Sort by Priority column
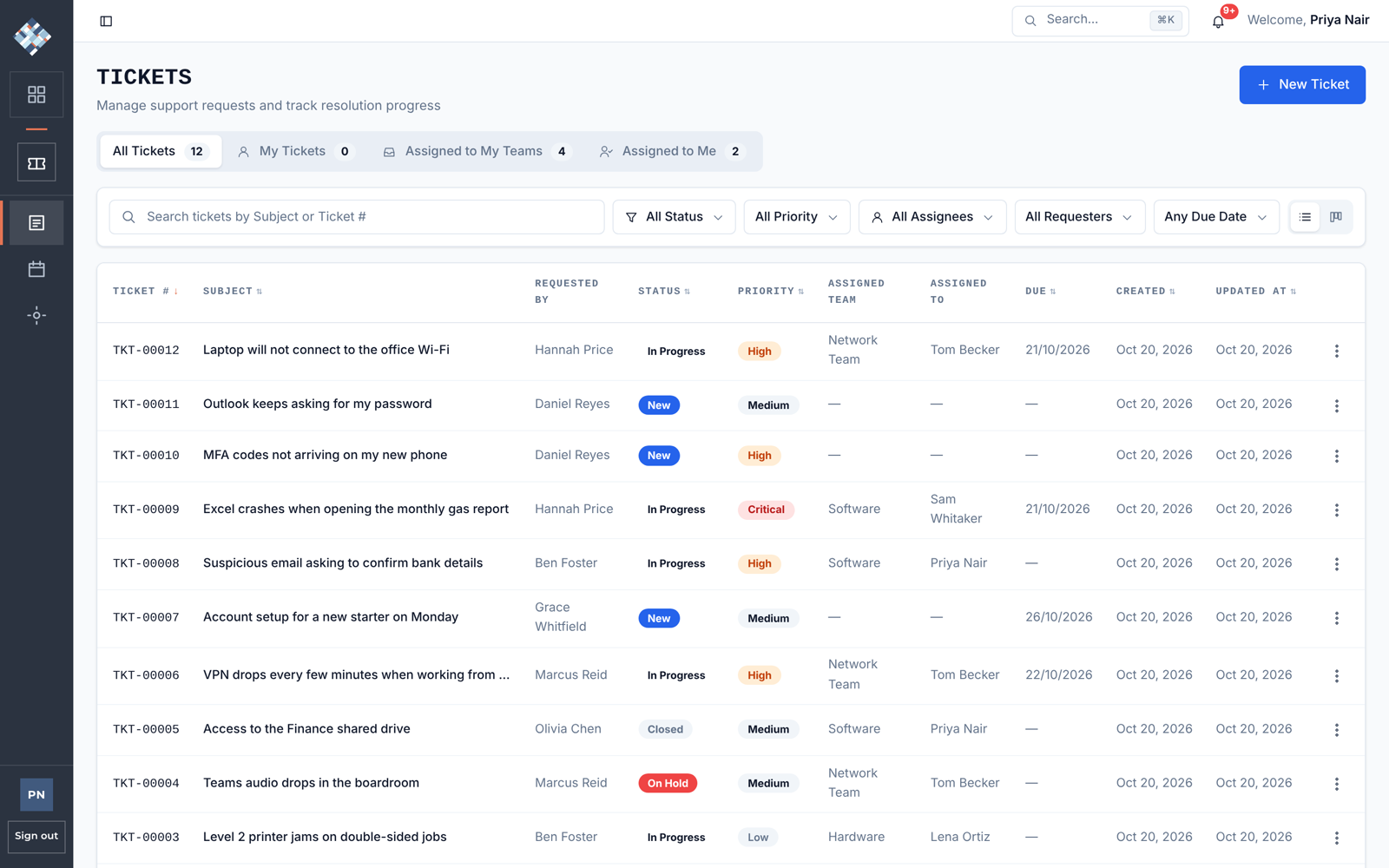Image resolution: width=1389 pixels, height=868 pixels. coord(771,292)
